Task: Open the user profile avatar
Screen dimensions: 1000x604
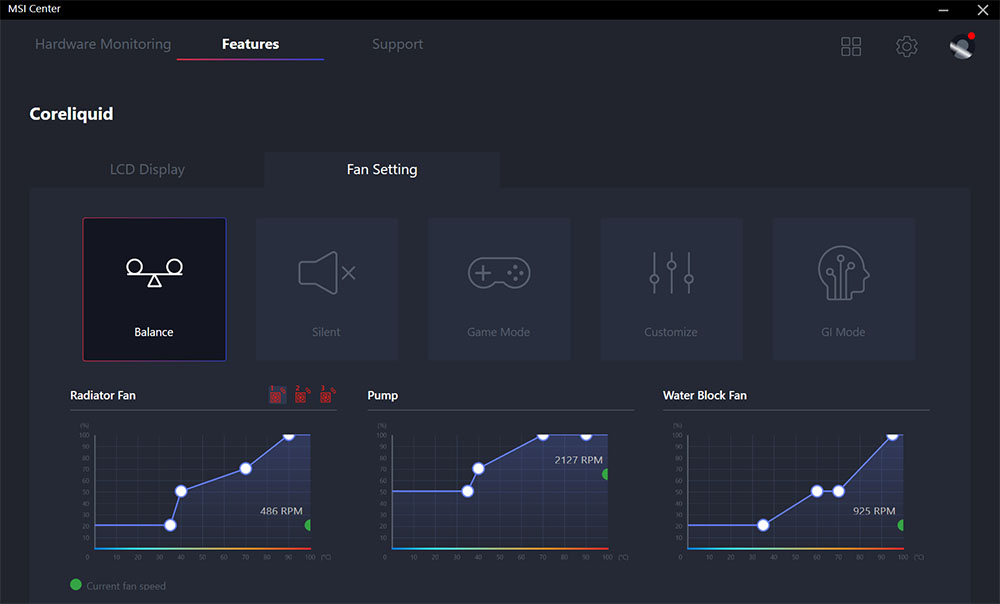Action: coord(962,46)
